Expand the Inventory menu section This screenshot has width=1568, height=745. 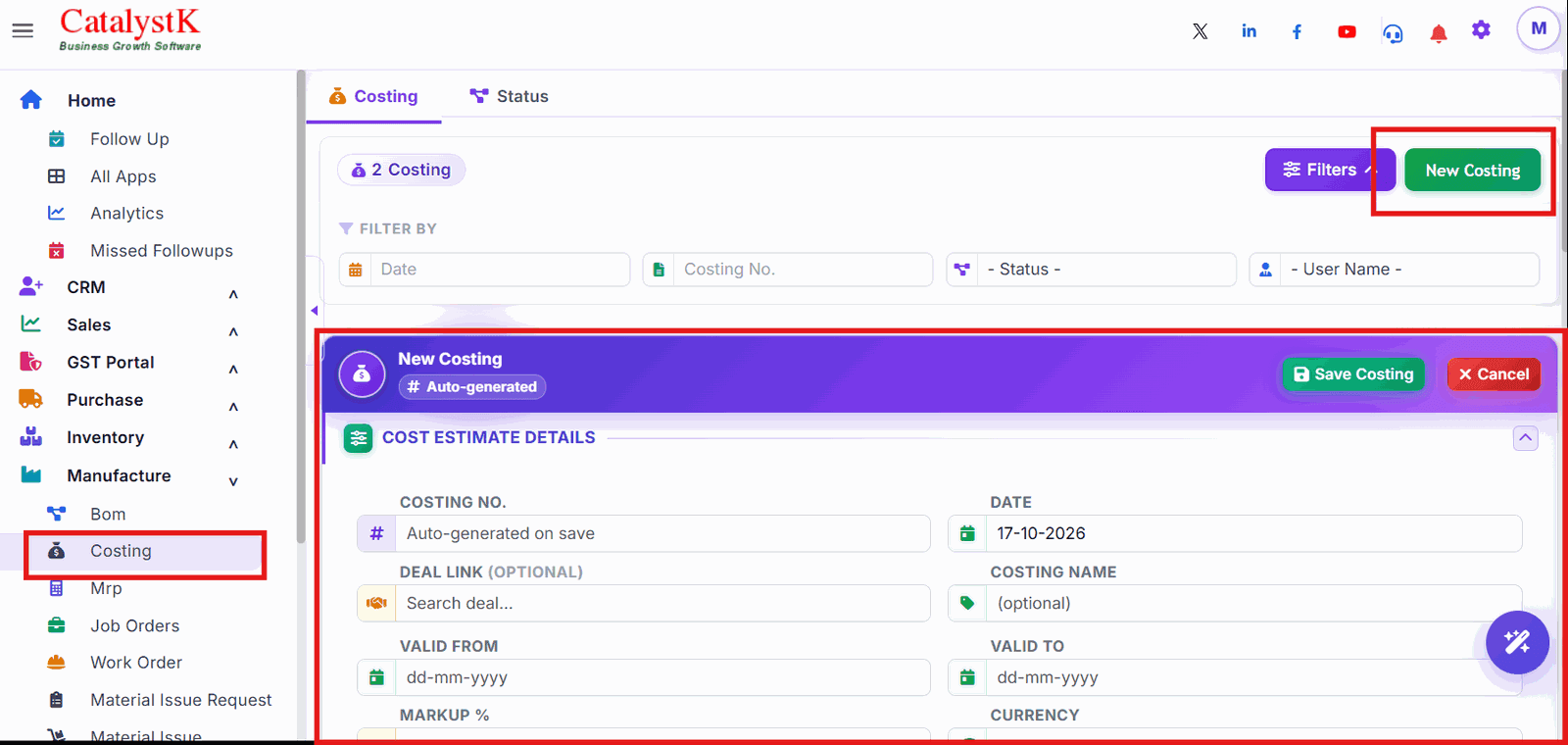pyautogui.click(x=233, y=443)
